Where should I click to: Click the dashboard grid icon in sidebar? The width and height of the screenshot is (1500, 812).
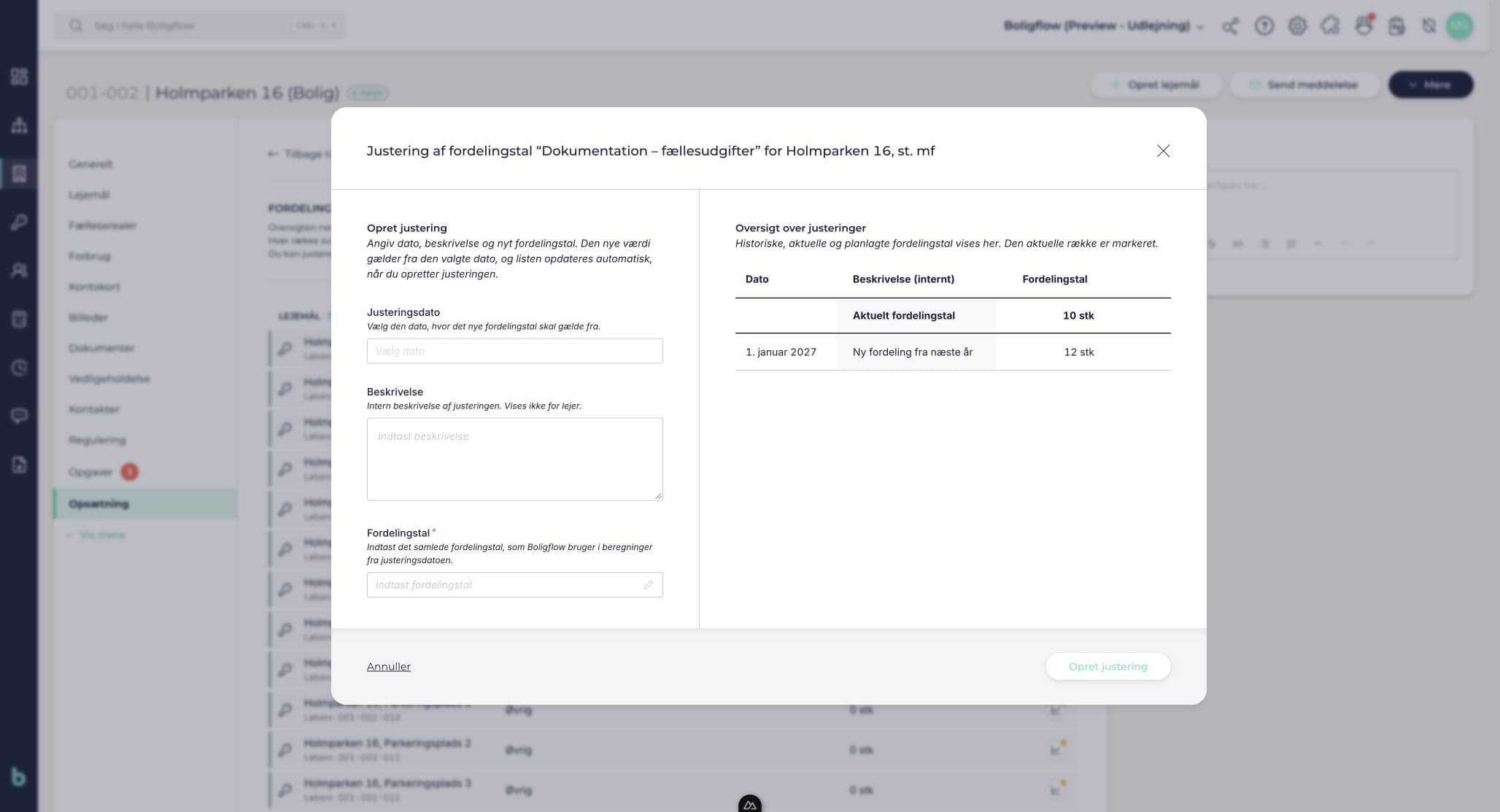[x=19, y=77]
